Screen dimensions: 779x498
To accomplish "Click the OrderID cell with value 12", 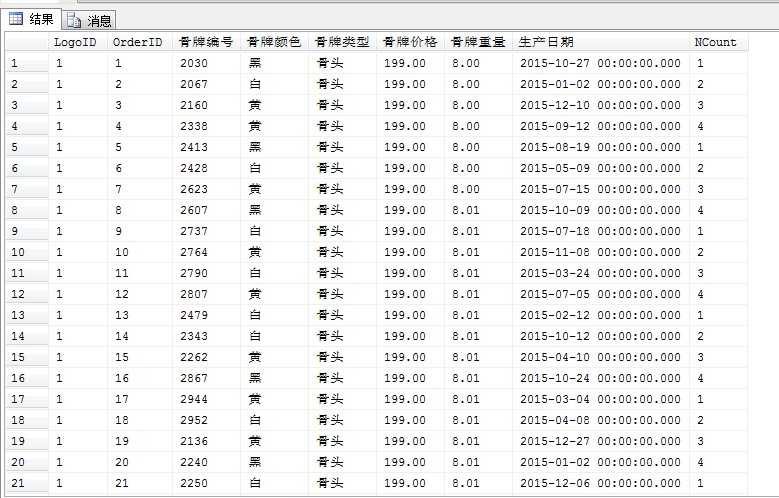I will [141, 294].
